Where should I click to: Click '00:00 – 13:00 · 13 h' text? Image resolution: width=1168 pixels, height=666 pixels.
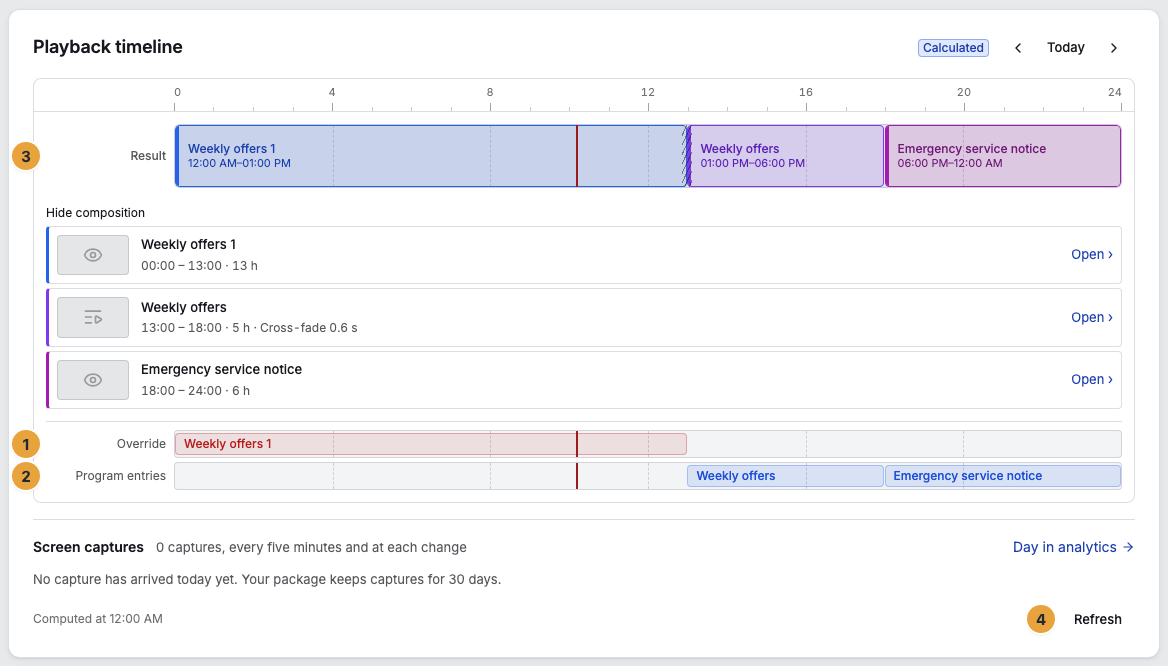200,266
